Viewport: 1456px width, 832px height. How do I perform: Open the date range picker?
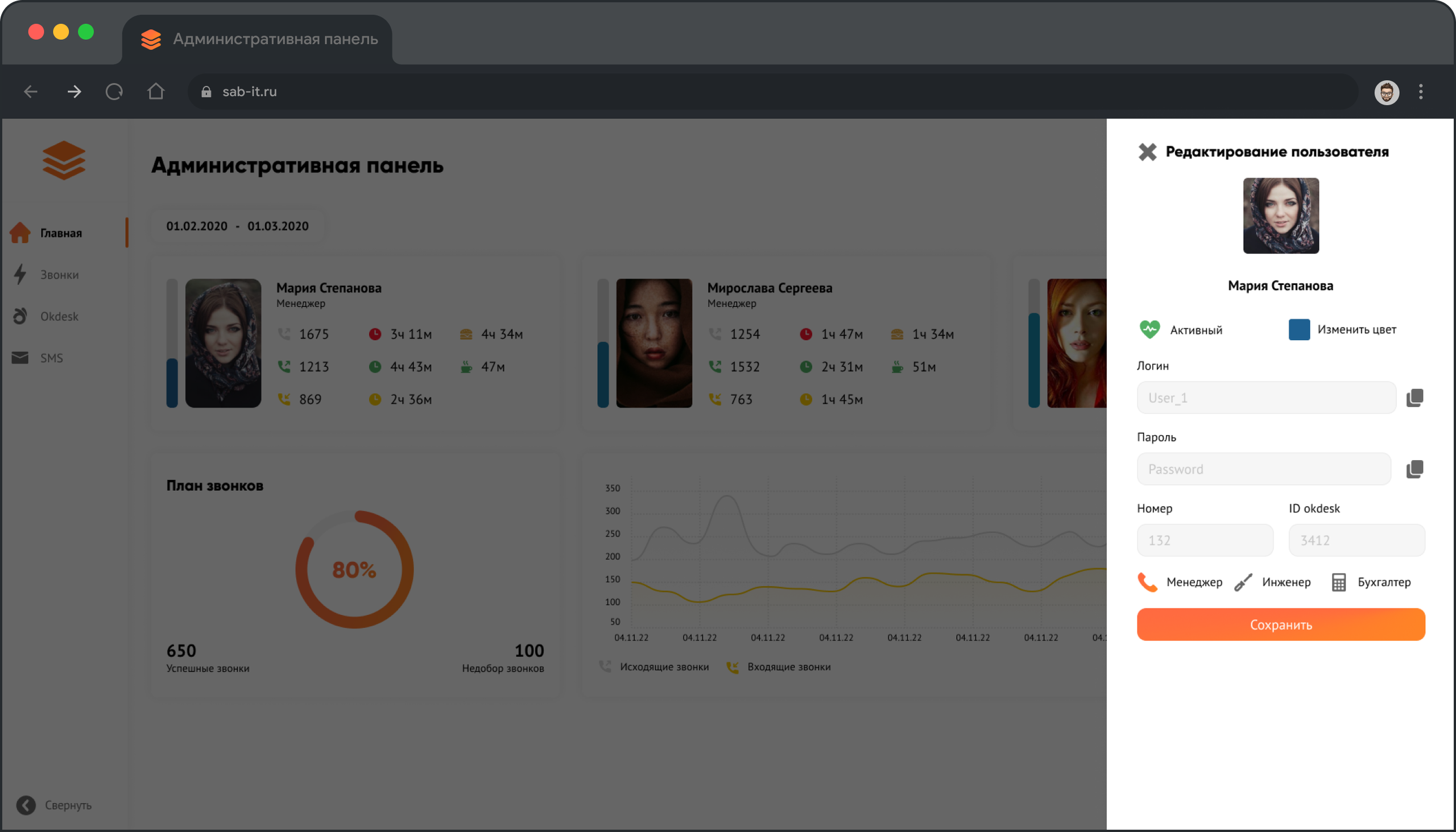point(237,226)
